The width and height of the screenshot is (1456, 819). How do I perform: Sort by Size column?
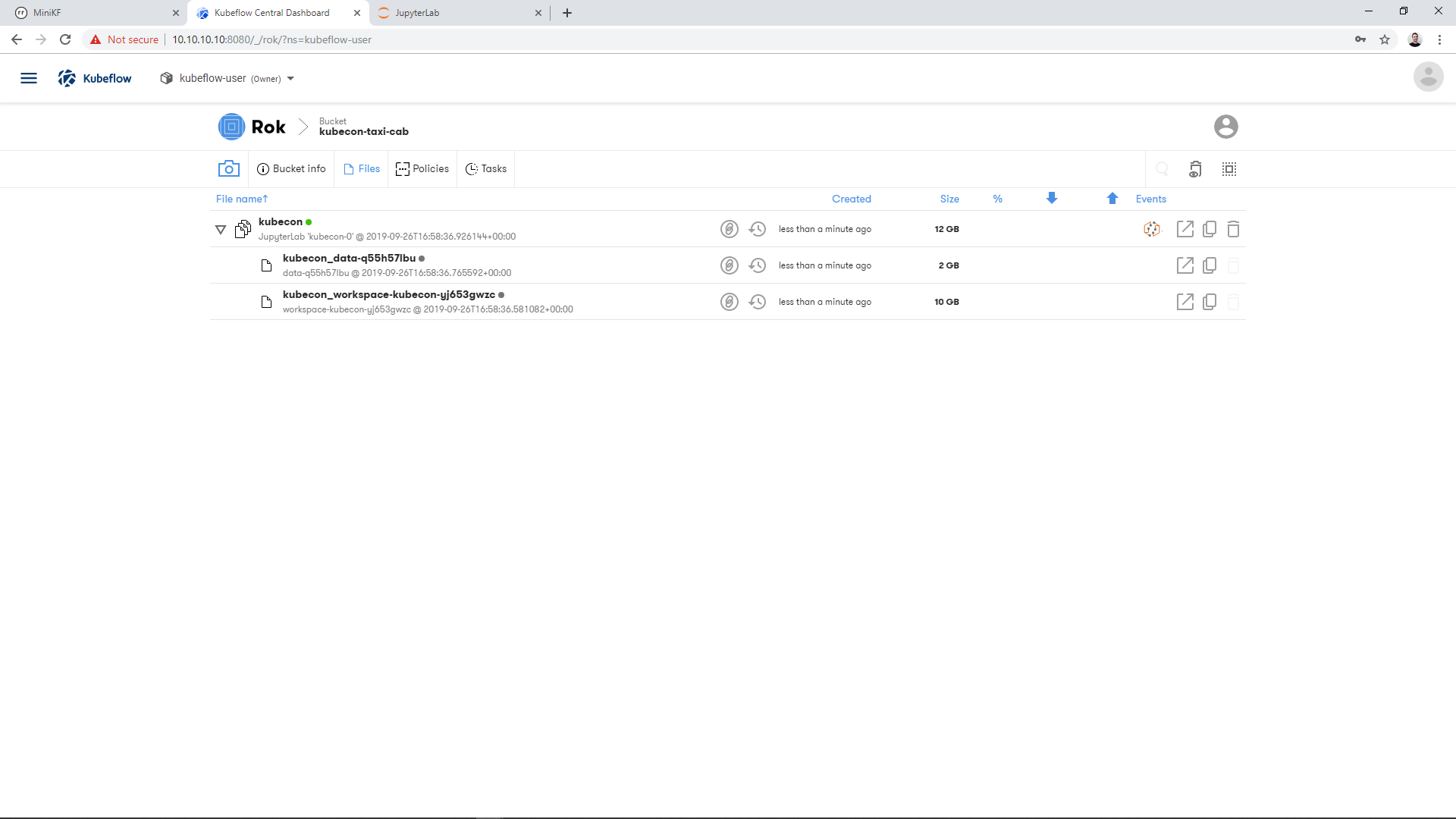[x=949, y=199]
